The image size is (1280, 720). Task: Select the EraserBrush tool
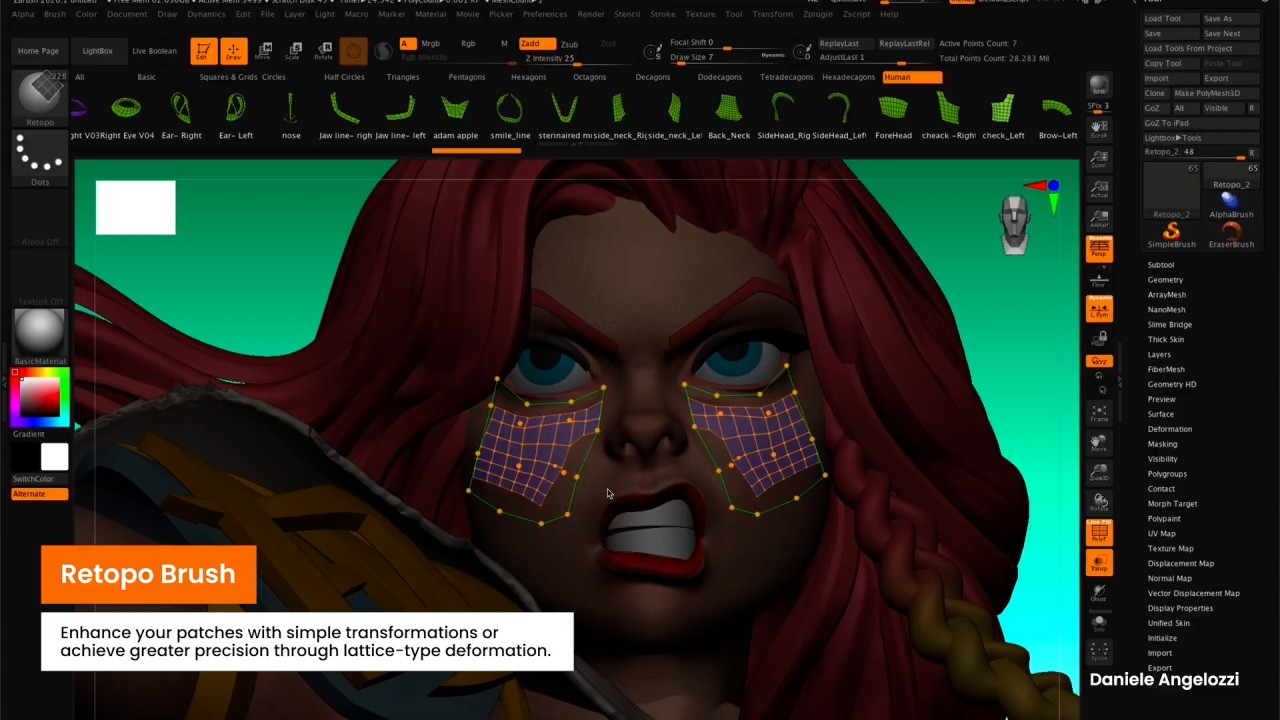pos(1231,235)
